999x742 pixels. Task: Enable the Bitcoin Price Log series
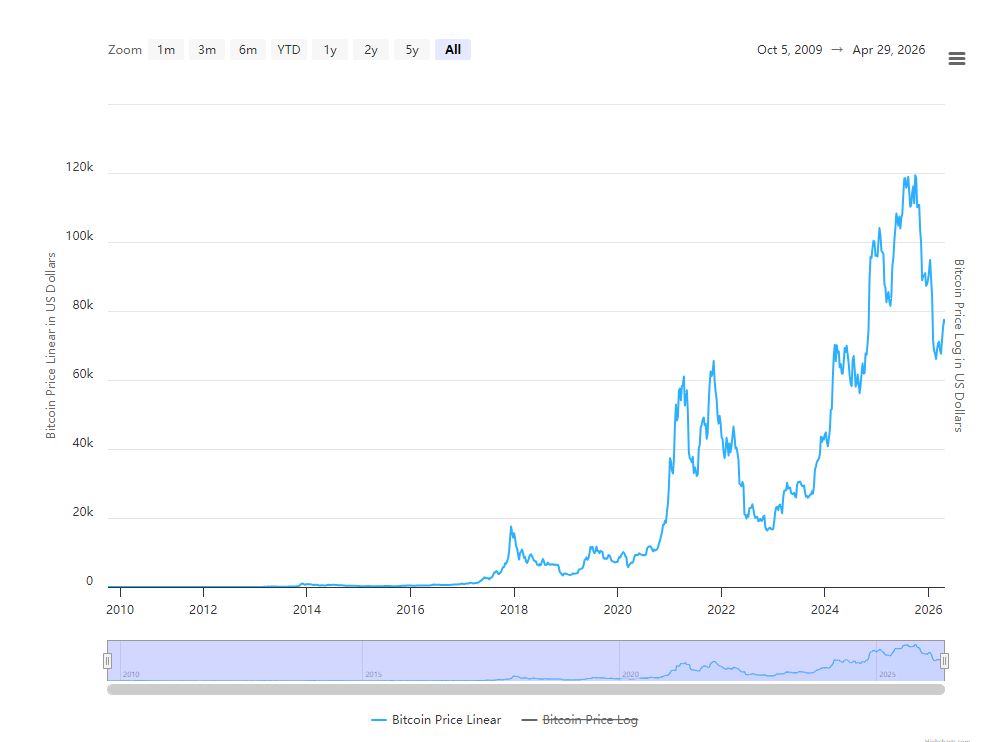590,720
